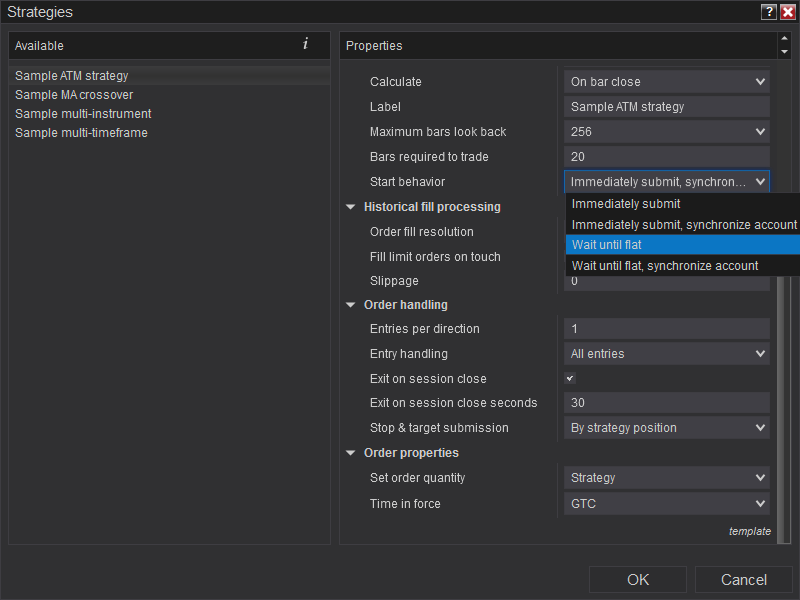This screenshot has width=800, height=600.
Task: Click the Cancel button
Action: (744, 580)
